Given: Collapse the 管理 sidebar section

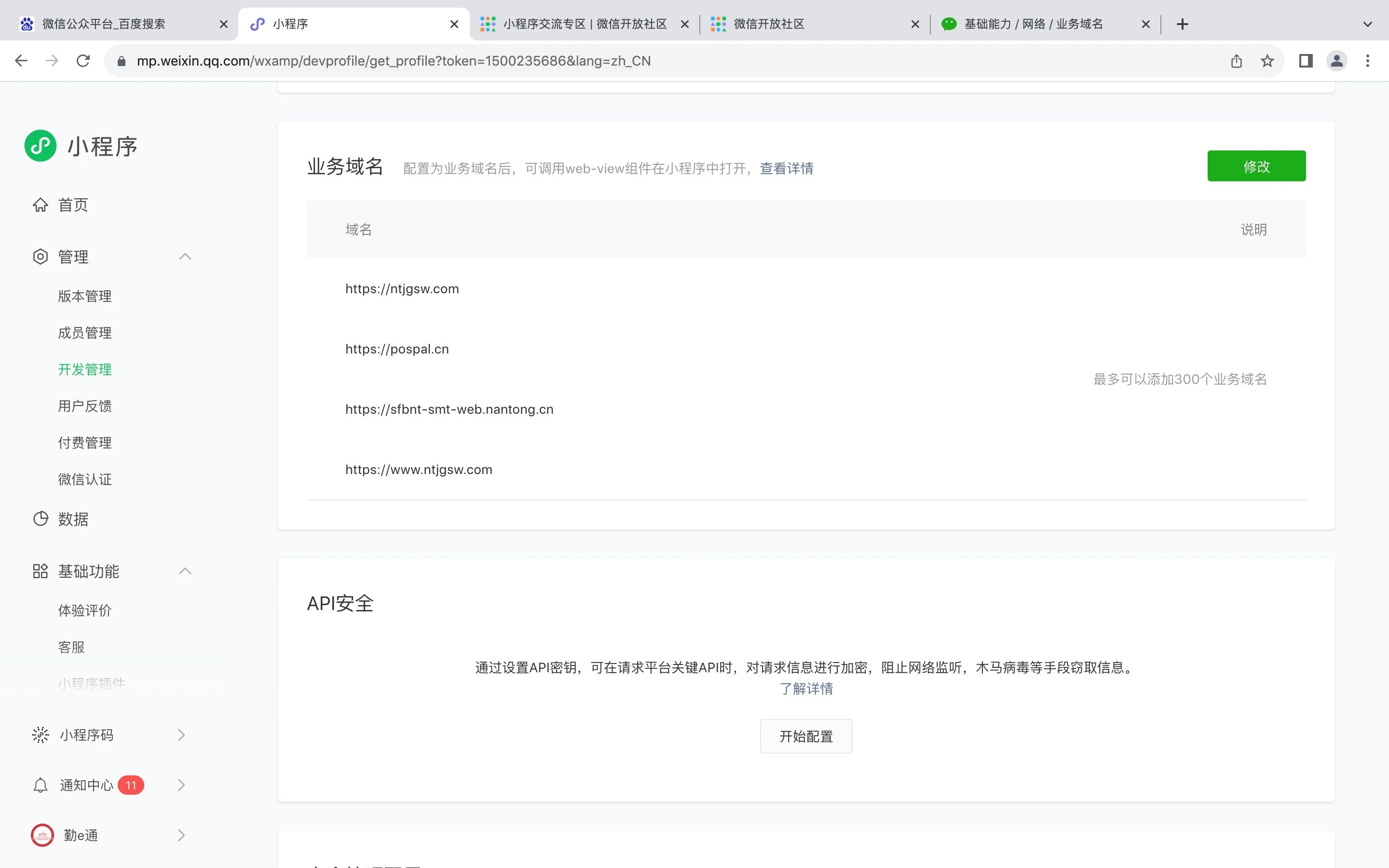Looking at the screenshot, I should 185,257.
